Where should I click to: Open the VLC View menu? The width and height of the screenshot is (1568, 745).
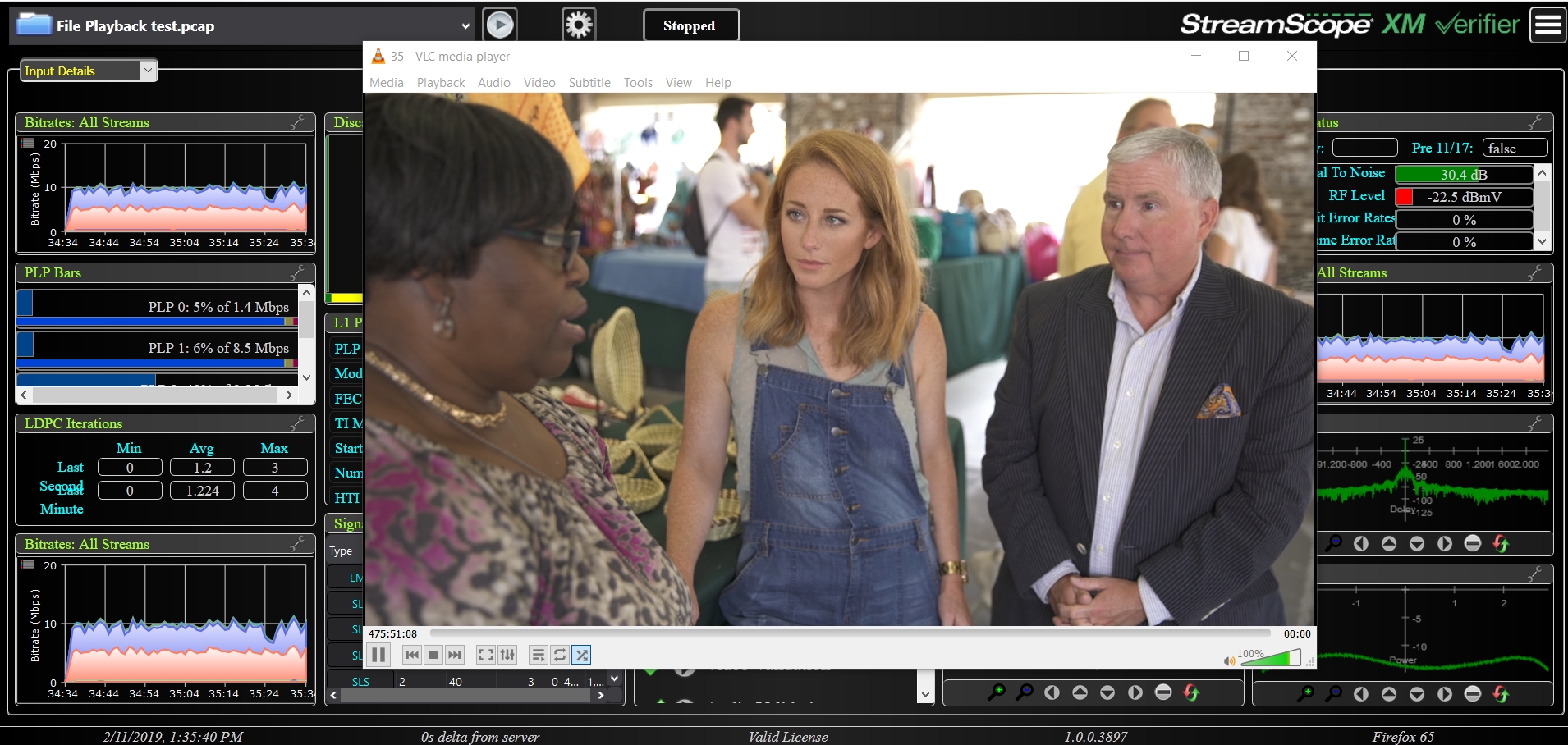coord(679,82)
